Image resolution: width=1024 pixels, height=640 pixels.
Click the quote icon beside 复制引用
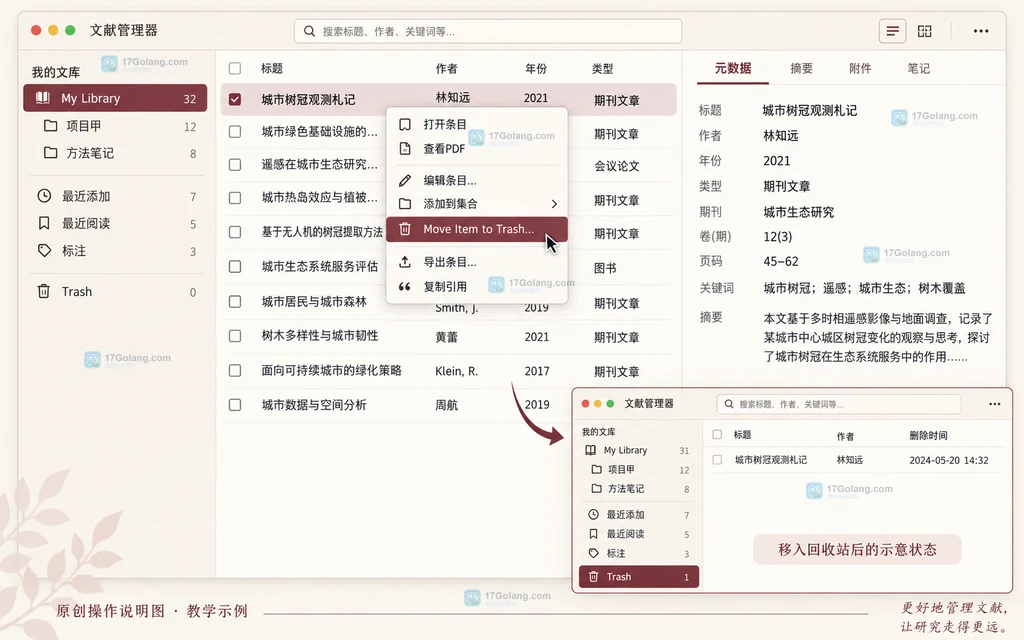(x=405, y=286)
